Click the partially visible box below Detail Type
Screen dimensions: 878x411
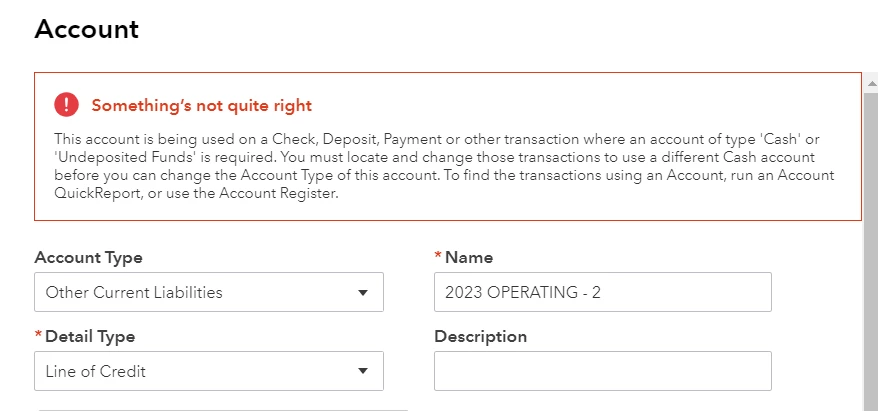point(222,410)
